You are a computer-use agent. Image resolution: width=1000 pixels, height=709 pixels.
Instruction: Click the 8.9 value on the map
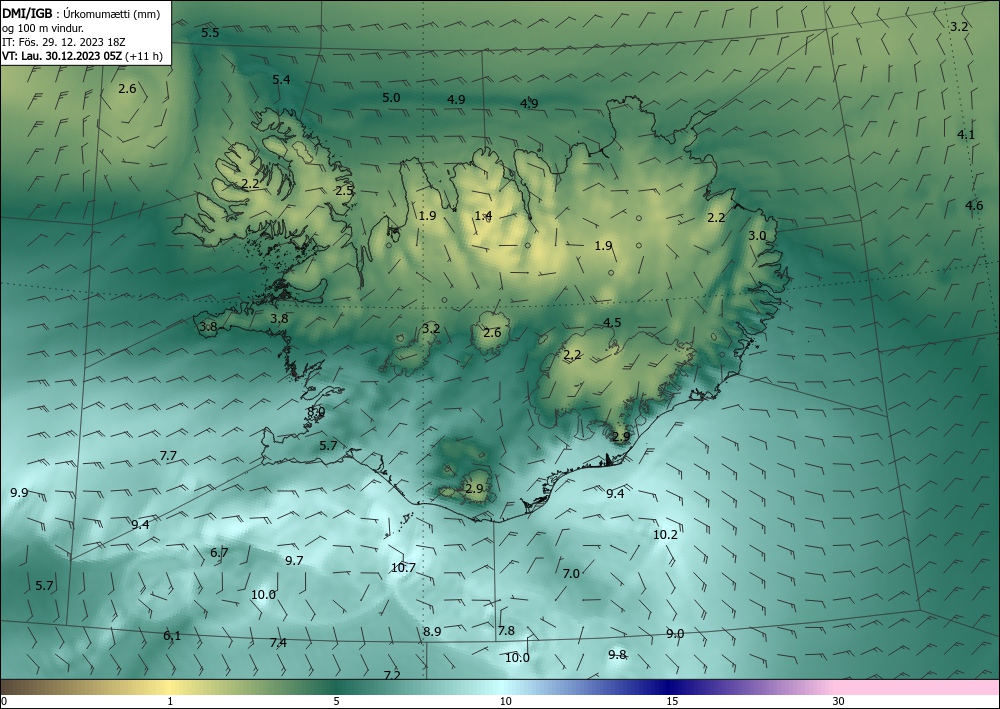coord(432,631)
